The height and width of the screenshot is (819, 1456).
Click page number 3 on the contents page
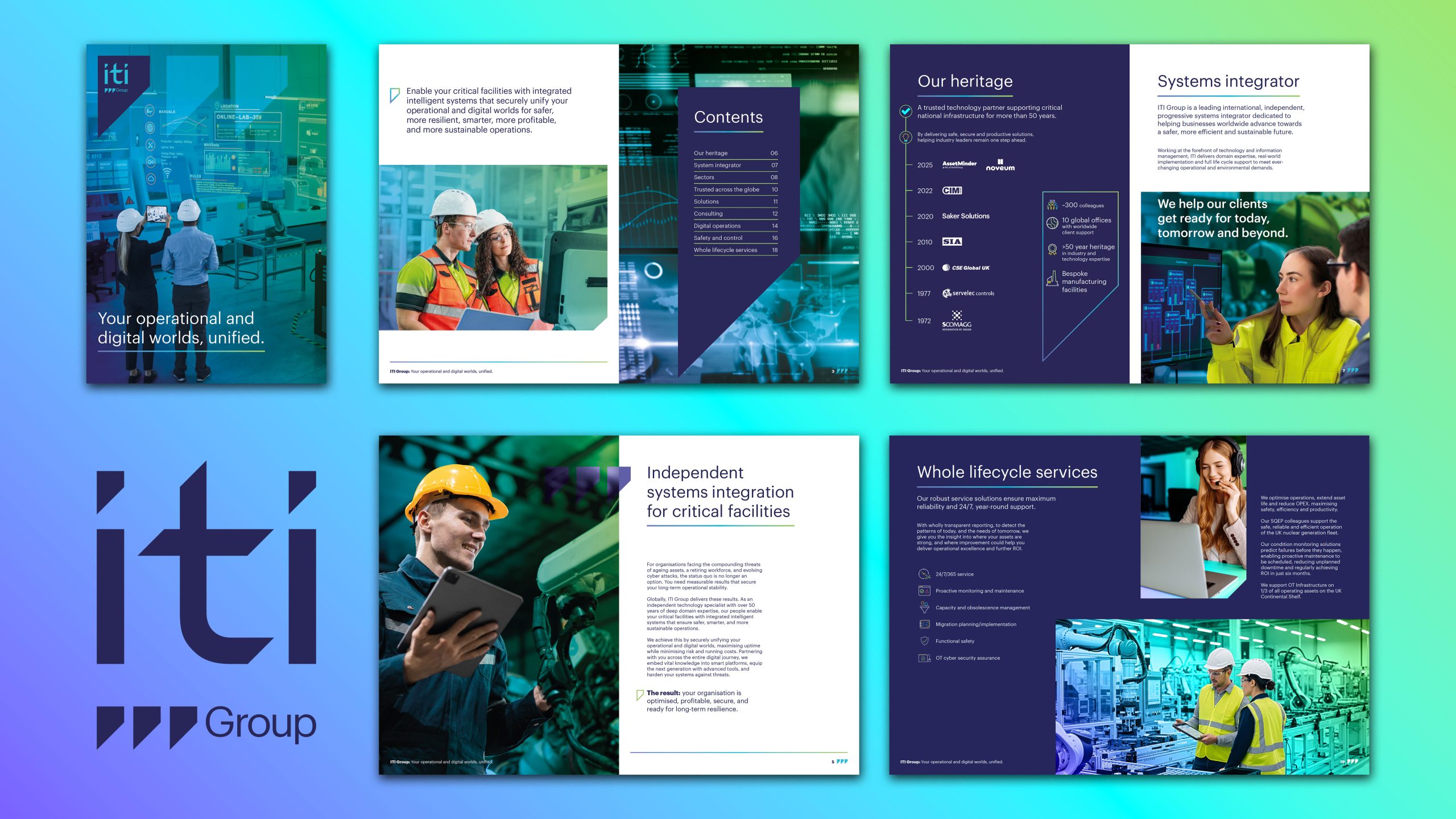point(833,371)
